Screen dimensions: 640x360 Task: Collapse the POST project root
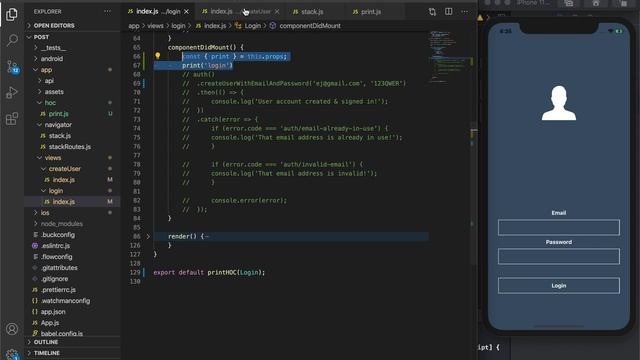click(41, 37)
